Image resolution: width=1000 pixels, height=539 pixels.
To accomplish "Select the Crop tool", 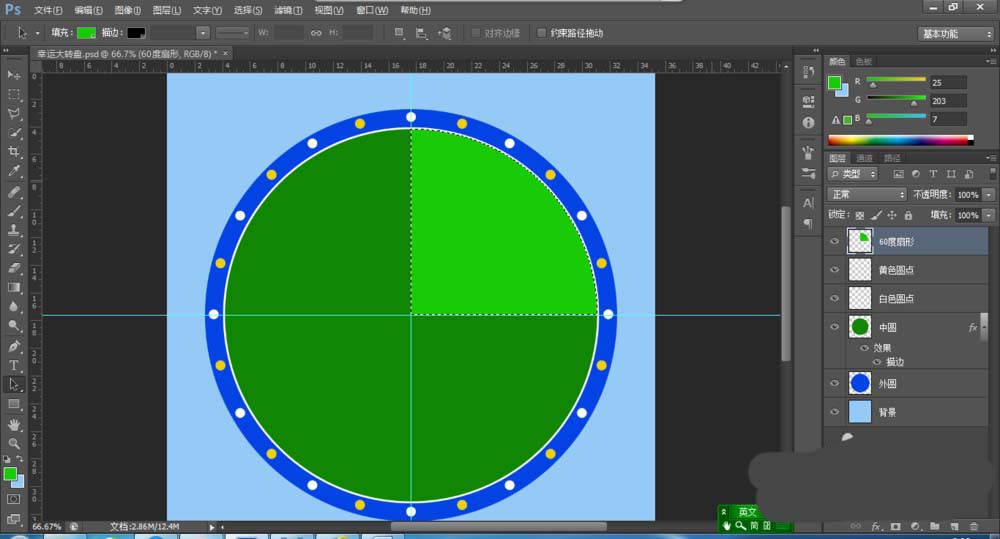I will [13, 152].
